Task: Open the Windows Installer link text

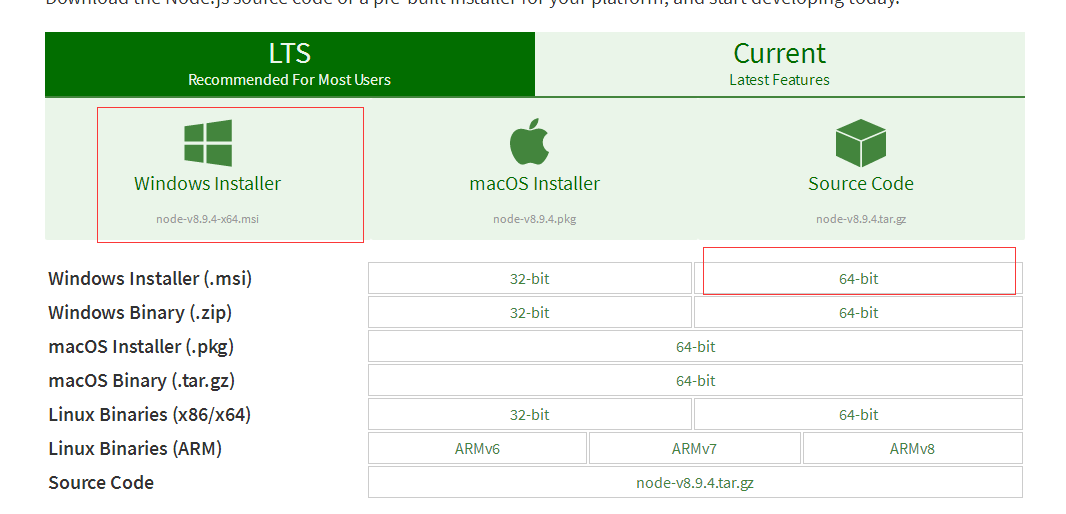Action: tap(207, 184)
